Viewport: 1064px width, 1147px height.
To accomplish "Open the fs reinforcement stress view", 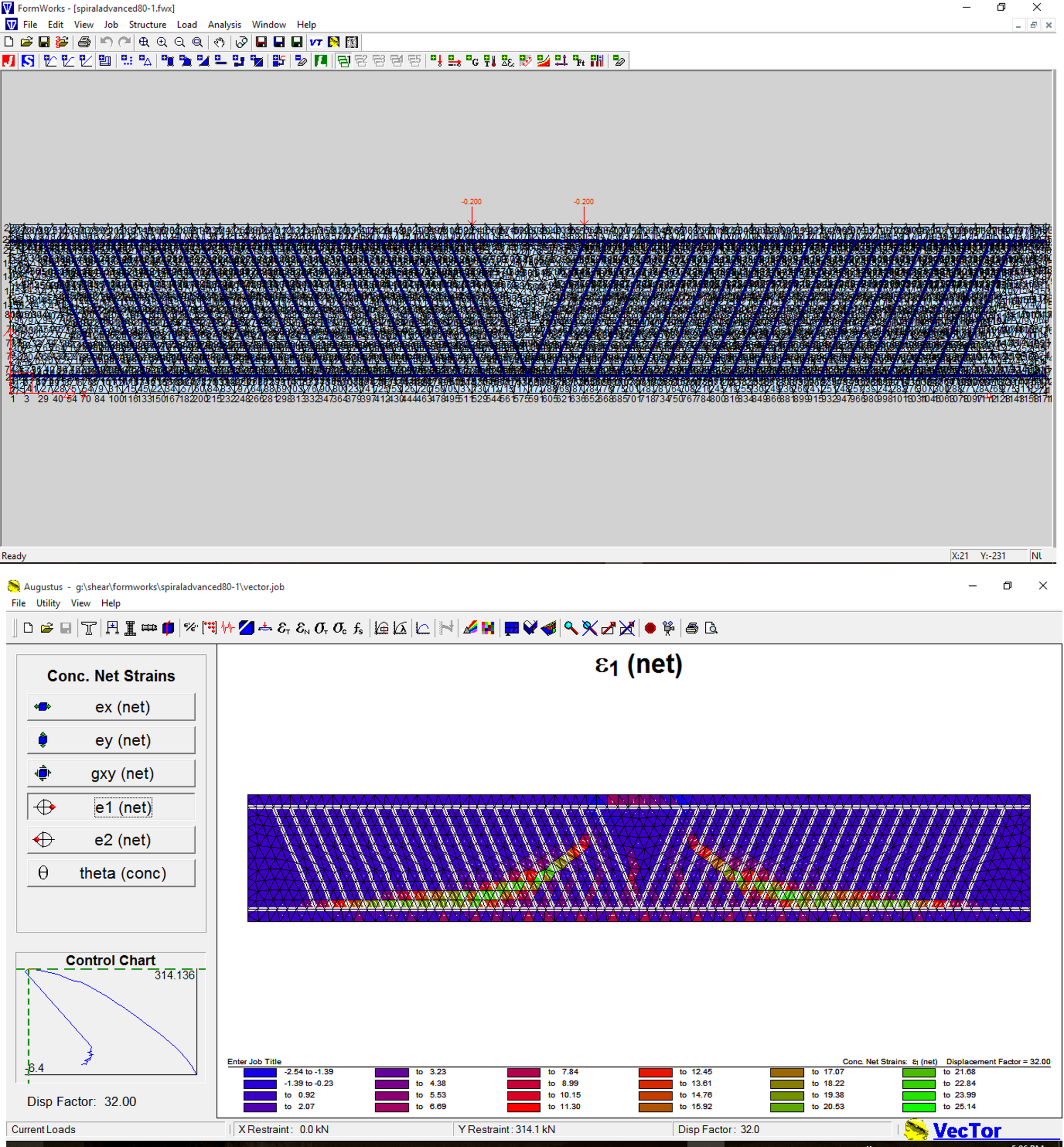I will pos(358,628).
